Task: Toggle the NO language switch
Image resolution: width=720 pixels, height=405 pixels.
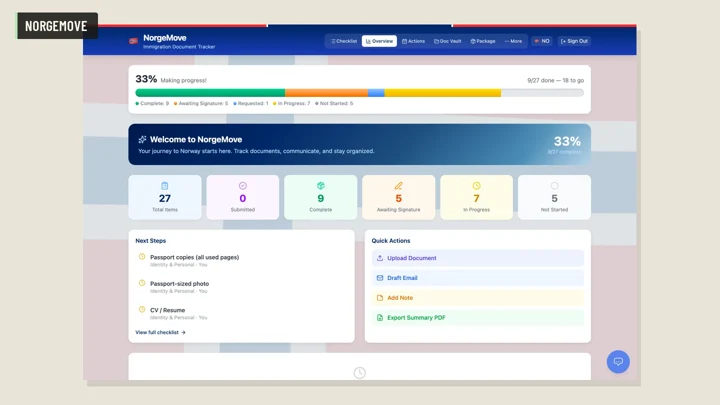Action: [x=542, y=41]
